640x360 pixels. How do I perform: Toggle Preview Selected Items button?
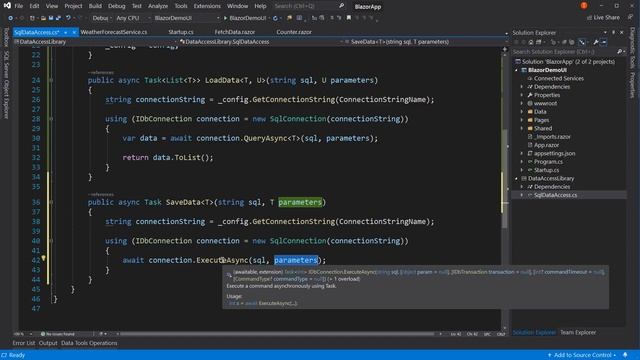pos(603,42)
